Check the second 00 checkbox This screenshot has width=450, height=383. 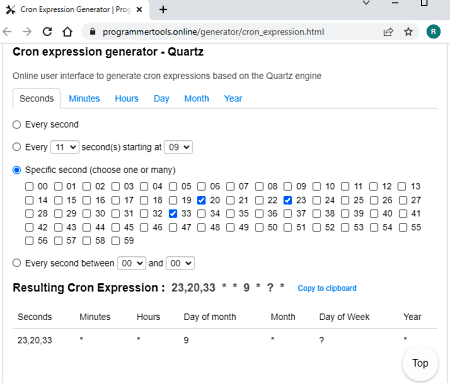coord(29,186)
